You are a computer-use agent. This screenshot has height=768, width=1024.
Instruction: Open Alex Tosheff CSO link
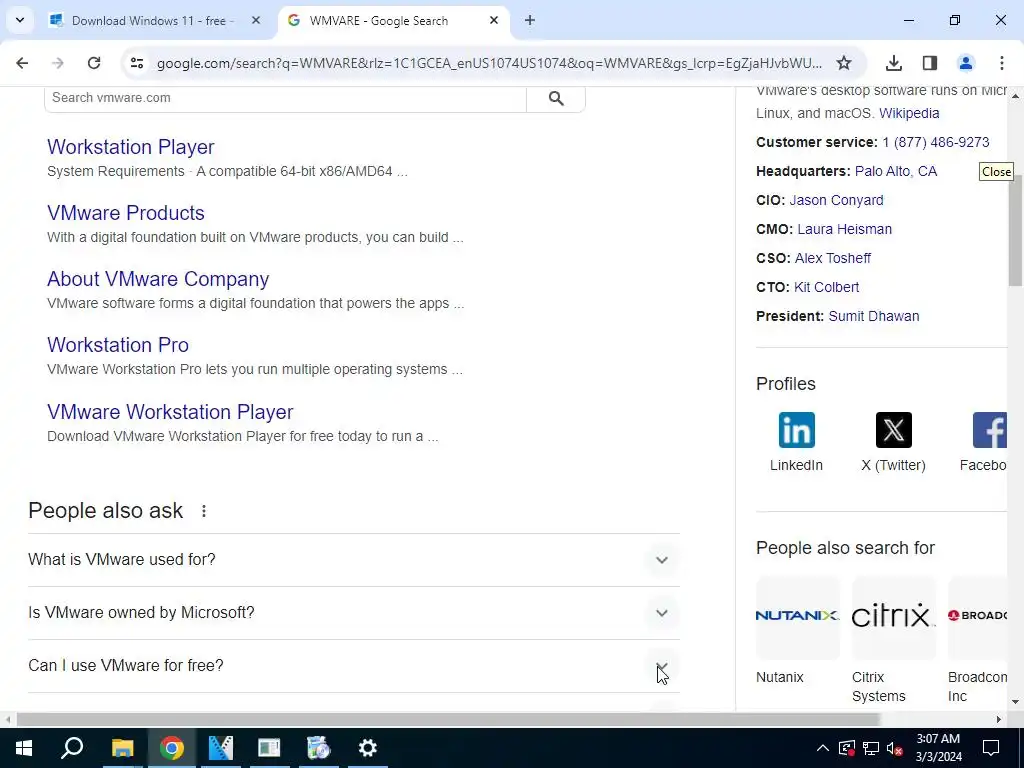pos(833,258)
